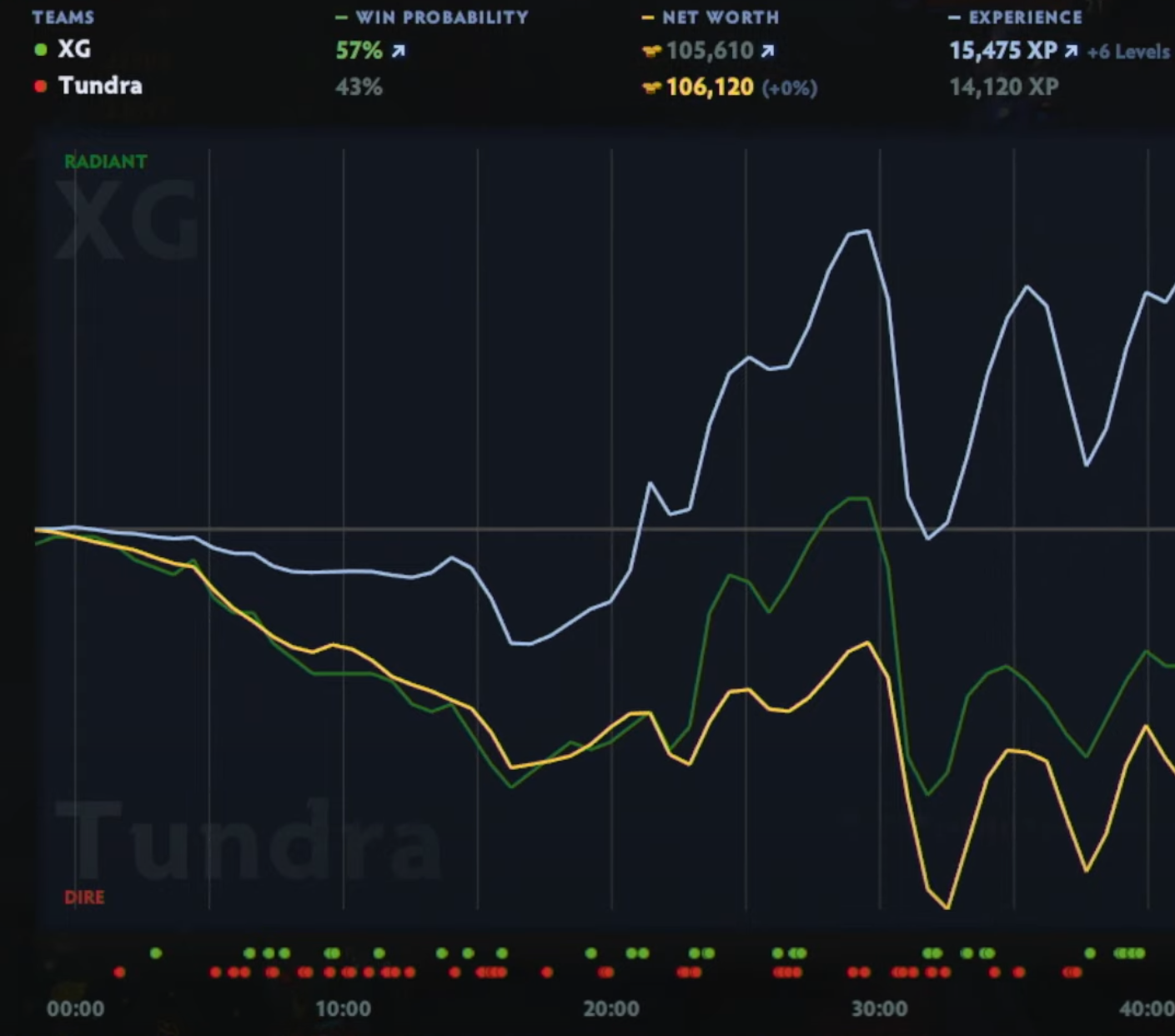Toggle the Win Probability graph line legend
This screenshot has width=1175, height=1036.
coord(432,17)
